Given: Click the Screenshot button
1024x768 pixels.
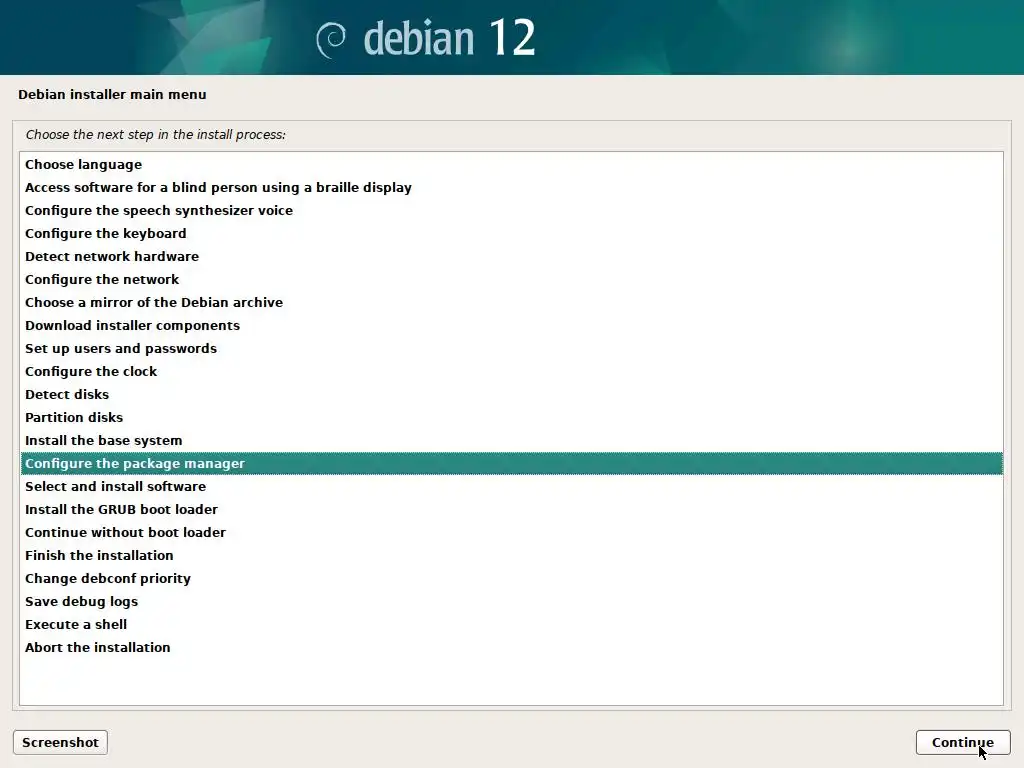Looking at the screenshot, I should click(x=60, y=743).
